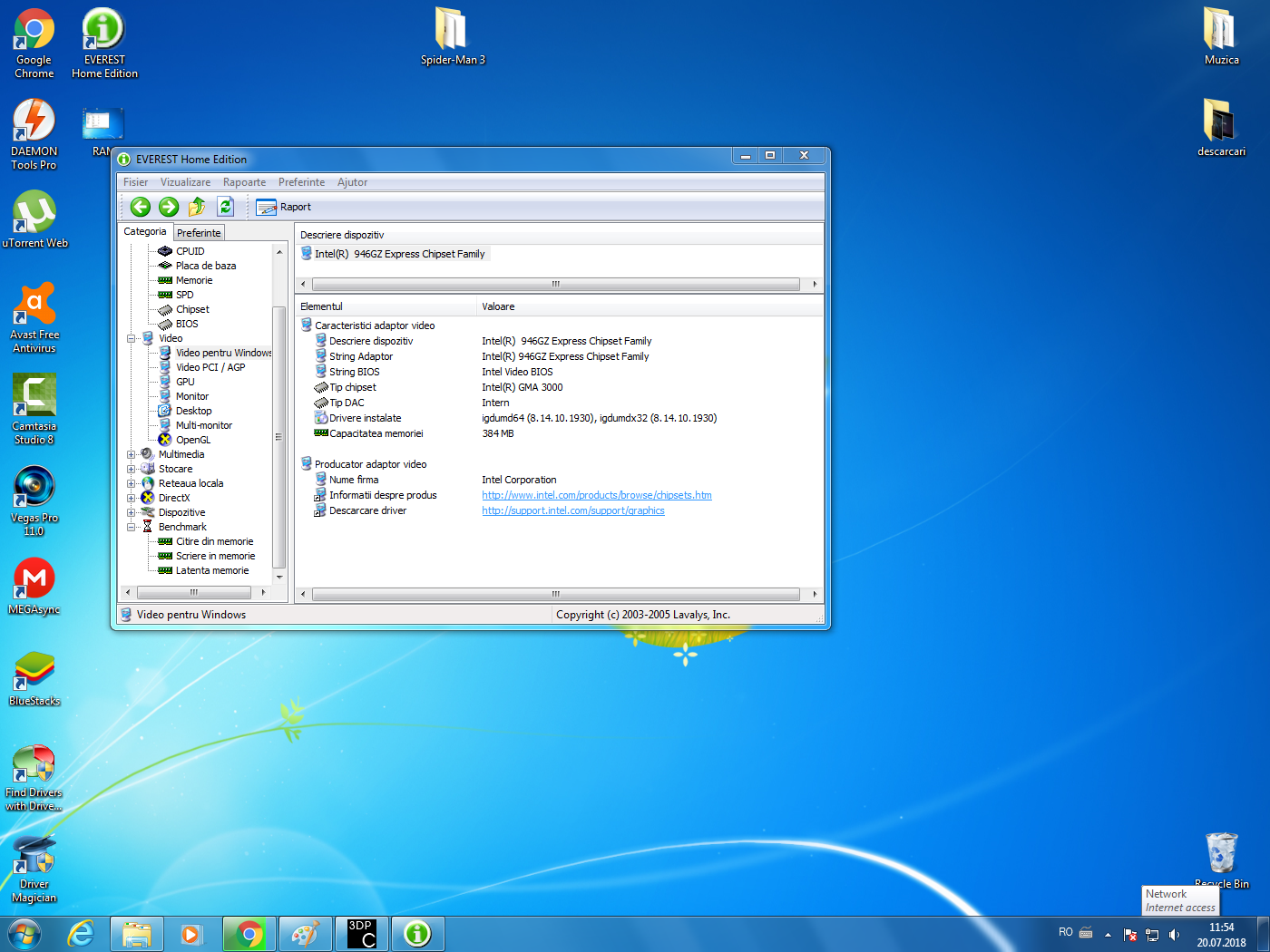Open BlueStacks desktop icon
This screenshot has width=1270, height=952.
coord(34,677)
